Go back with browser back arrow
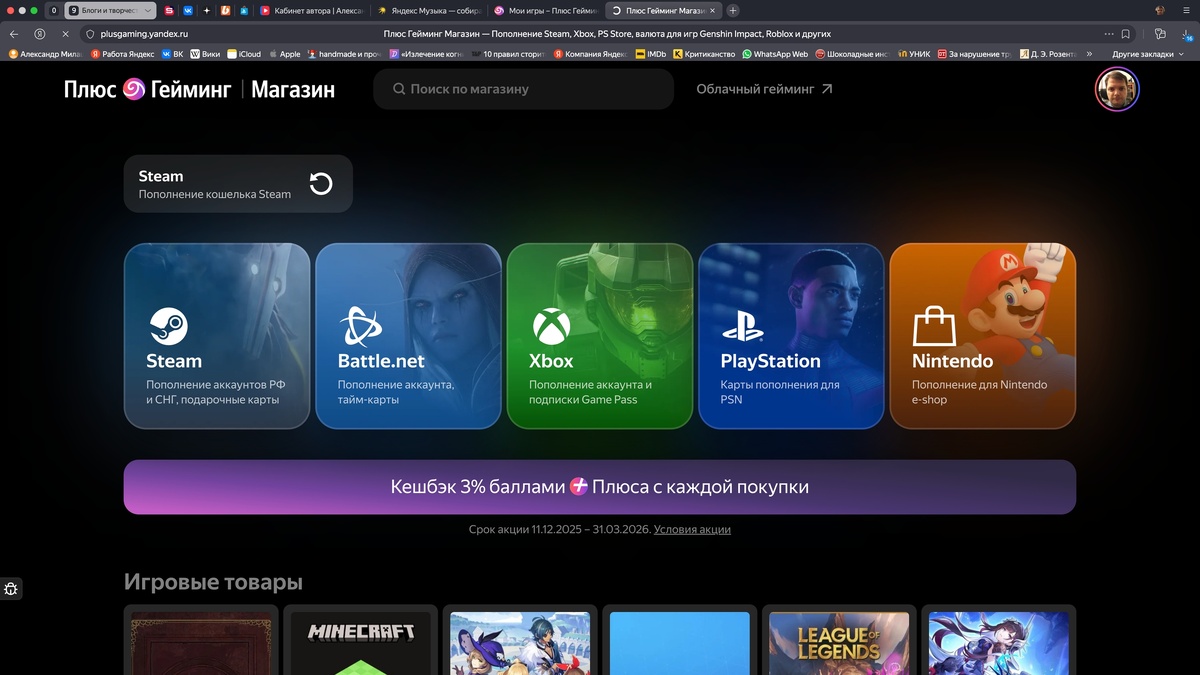 pos(14,33)
